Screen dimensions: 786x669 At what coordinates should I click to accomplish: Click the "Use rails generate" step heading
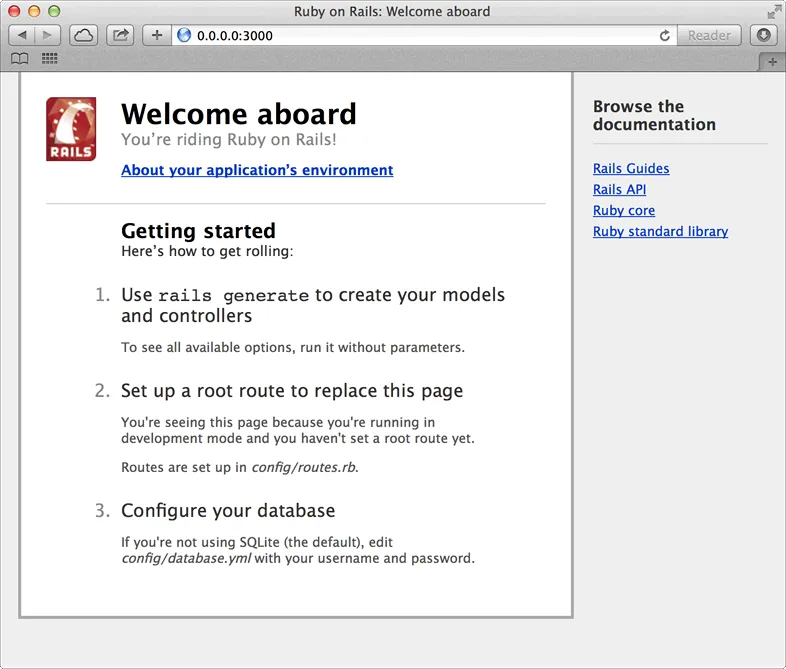(313, 305)
